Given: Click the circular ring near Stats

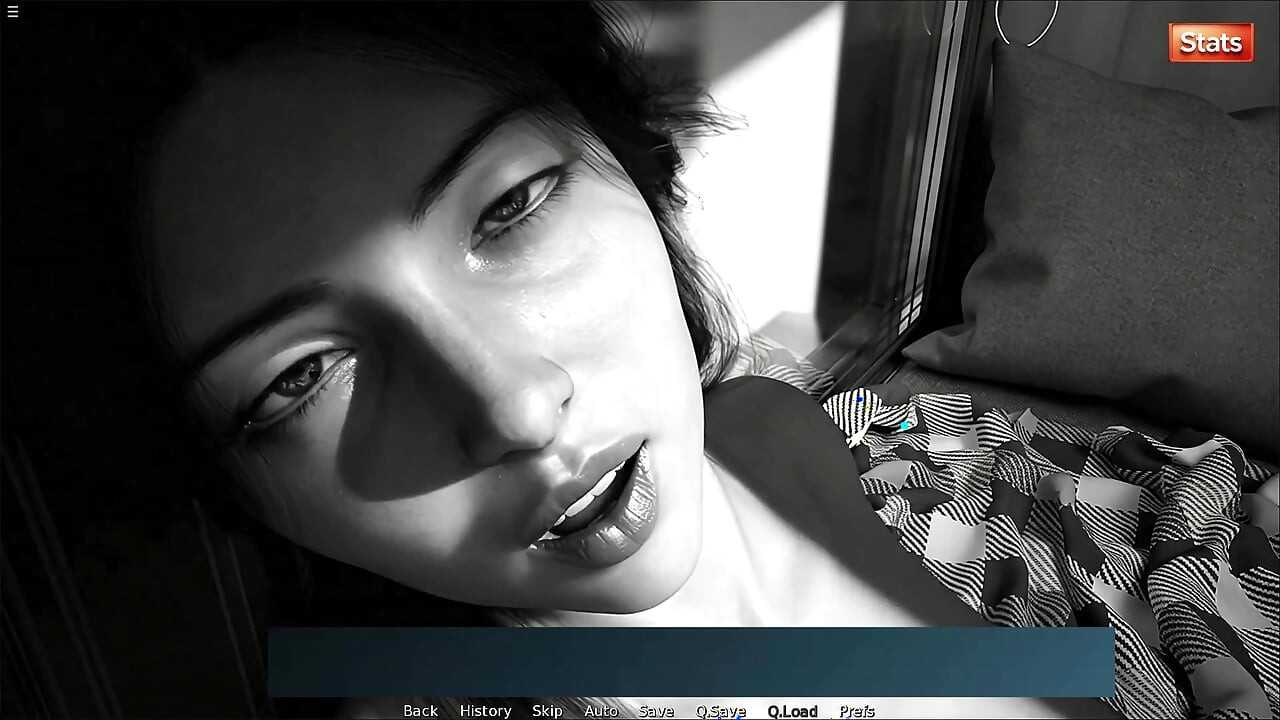Looking at the screenshot, I should [x=1025, y=22].
